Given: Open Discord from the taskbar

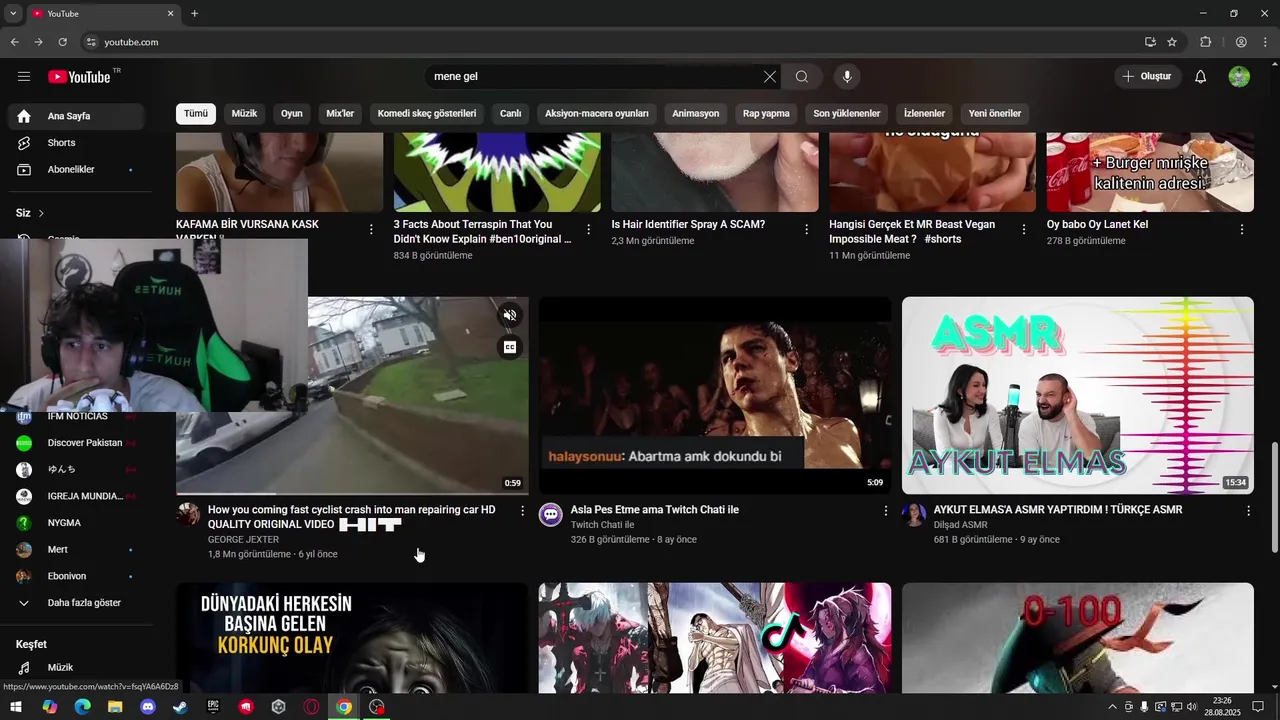Looking at the screenshot, I should click(x=148, y=707).
